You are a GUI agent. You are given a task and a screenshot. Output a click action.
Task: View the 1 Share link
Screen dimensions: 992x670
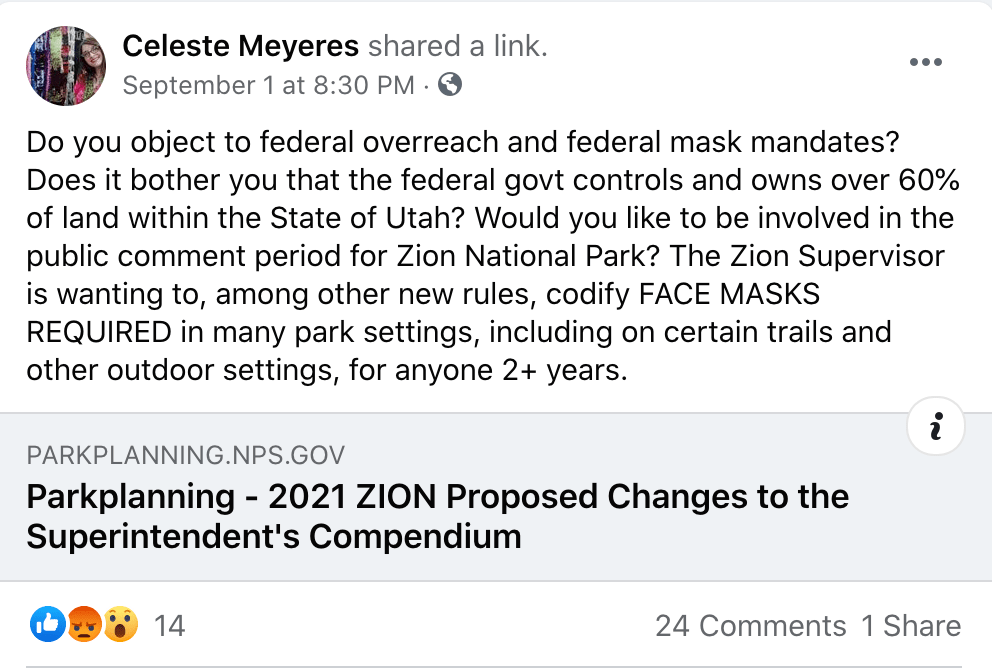(911, 627)
